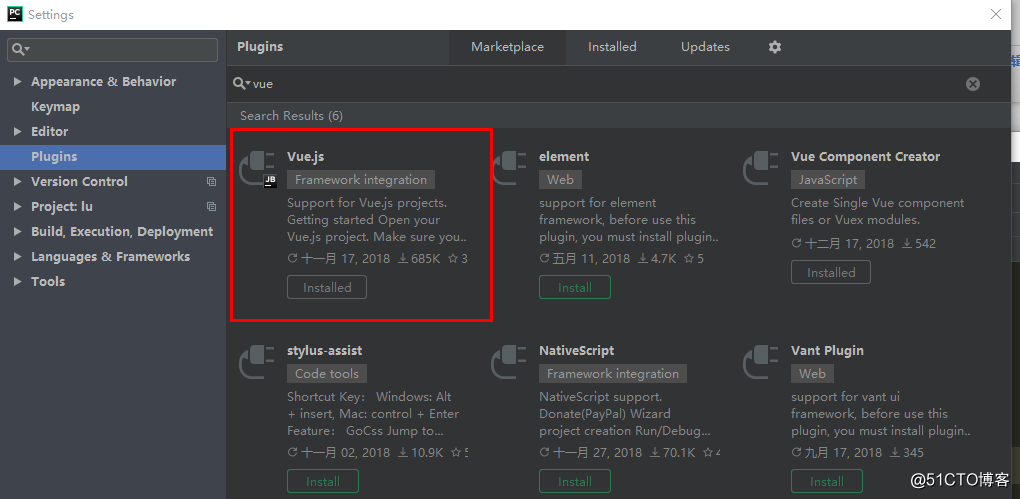Expand the Appearance & Behavior section
The width and height of the screenshot is (1020, 499).
(x=18, y=81)
